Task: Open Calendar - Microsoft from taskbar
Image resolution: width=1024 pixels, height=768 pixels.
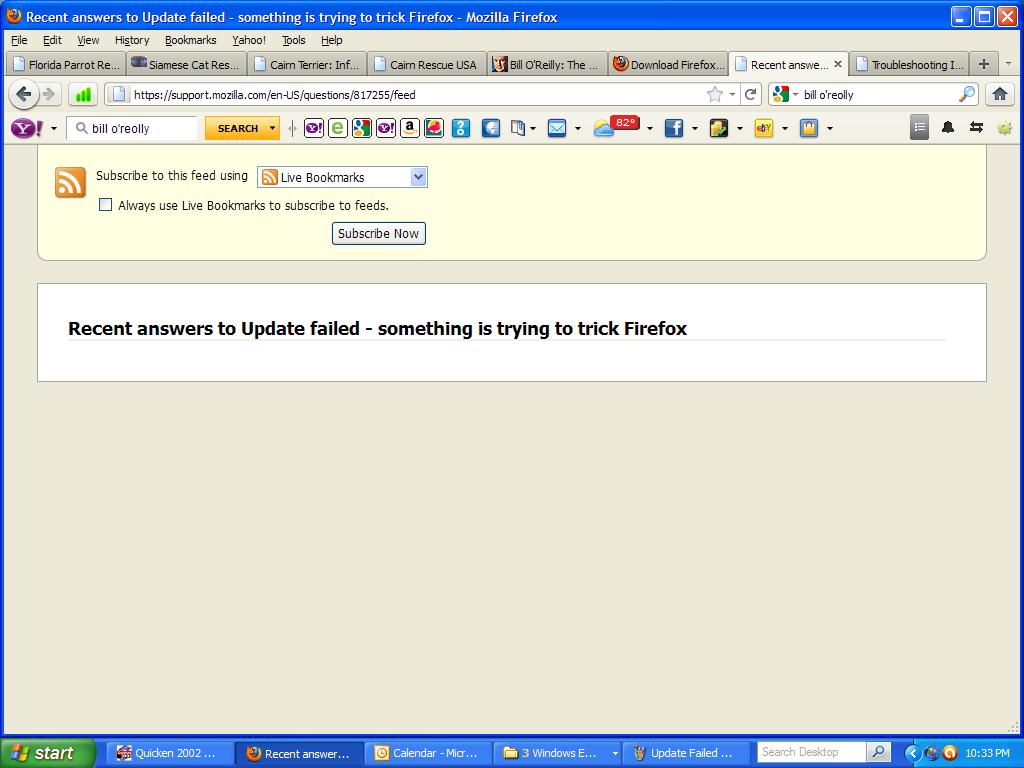Action: pyautogui.click(x=428, y=753)
